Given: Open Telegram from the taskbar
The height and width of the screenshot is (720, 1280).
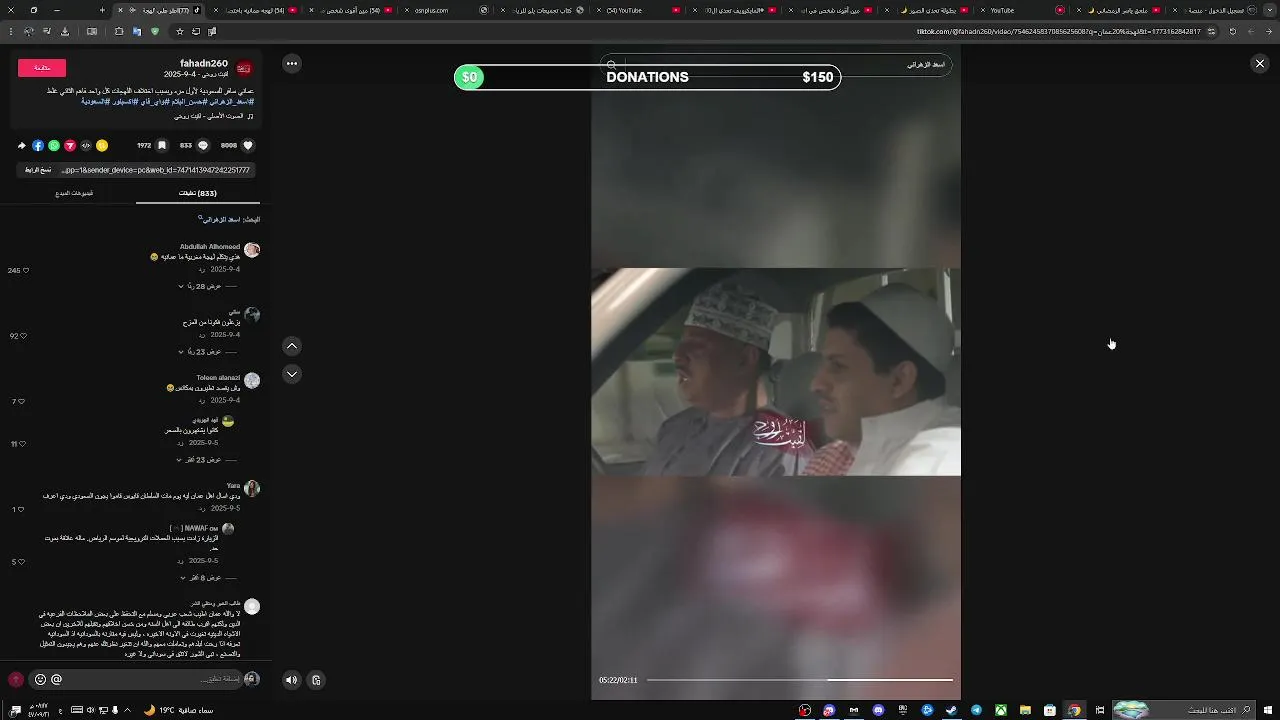Looking at the screenshot, I should (976, 710).
